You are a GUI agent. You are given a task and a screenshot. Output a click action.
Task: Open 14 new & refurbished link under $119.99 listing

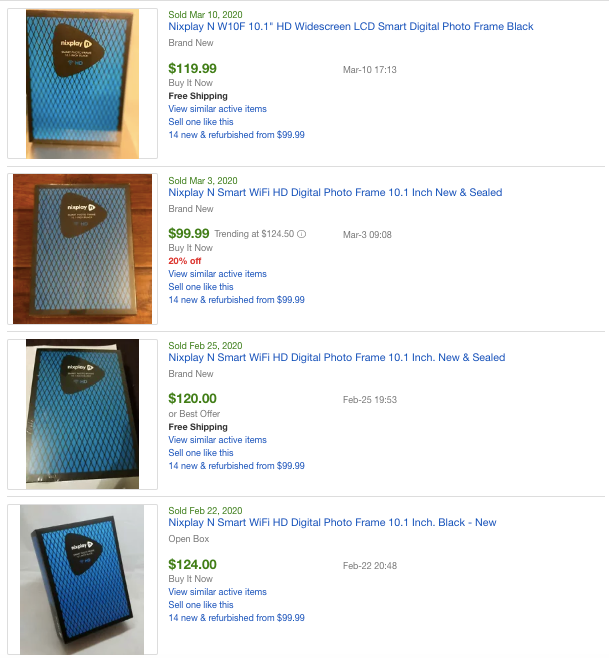[x=236, y=135]
